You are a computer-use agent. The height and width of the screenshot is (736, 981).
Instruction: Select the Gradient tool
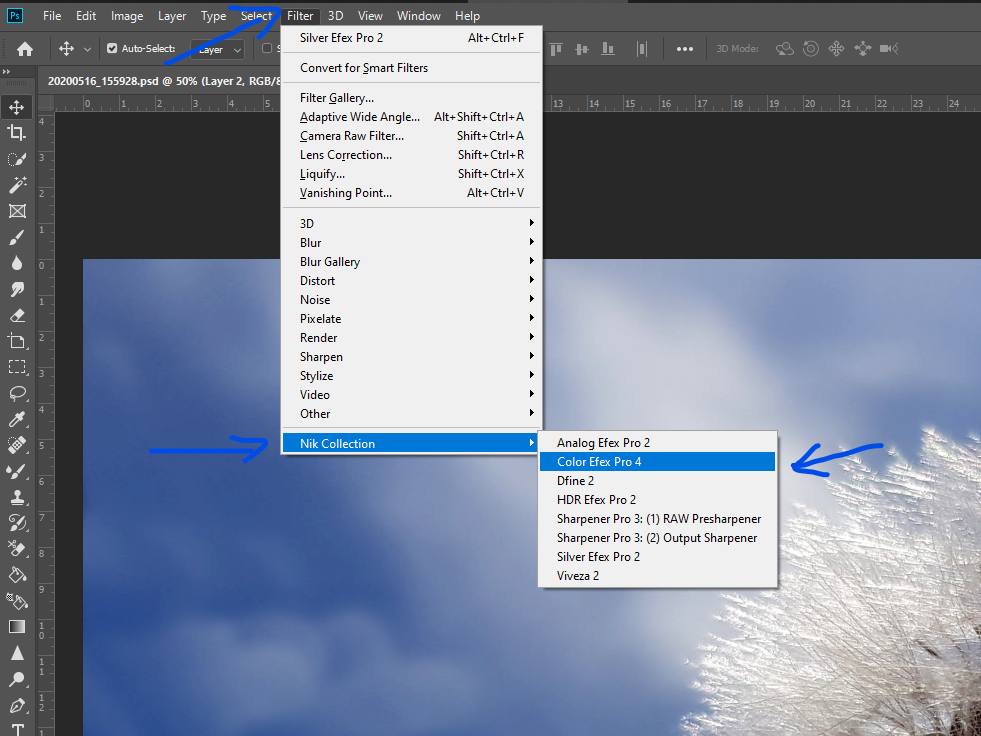click(17, 626)
